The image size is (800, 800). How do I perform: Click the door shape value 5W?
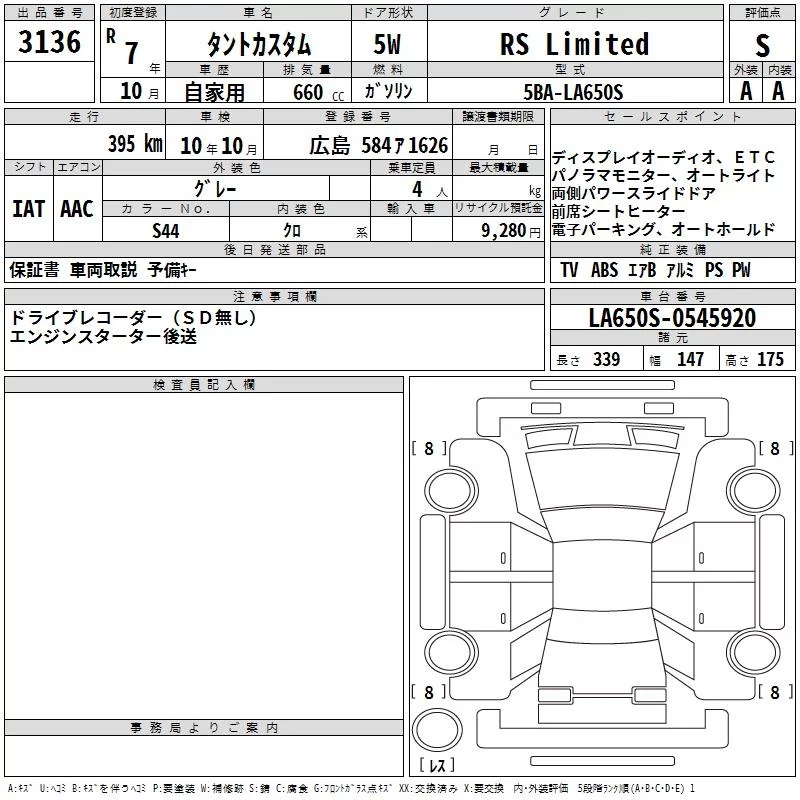387,44
